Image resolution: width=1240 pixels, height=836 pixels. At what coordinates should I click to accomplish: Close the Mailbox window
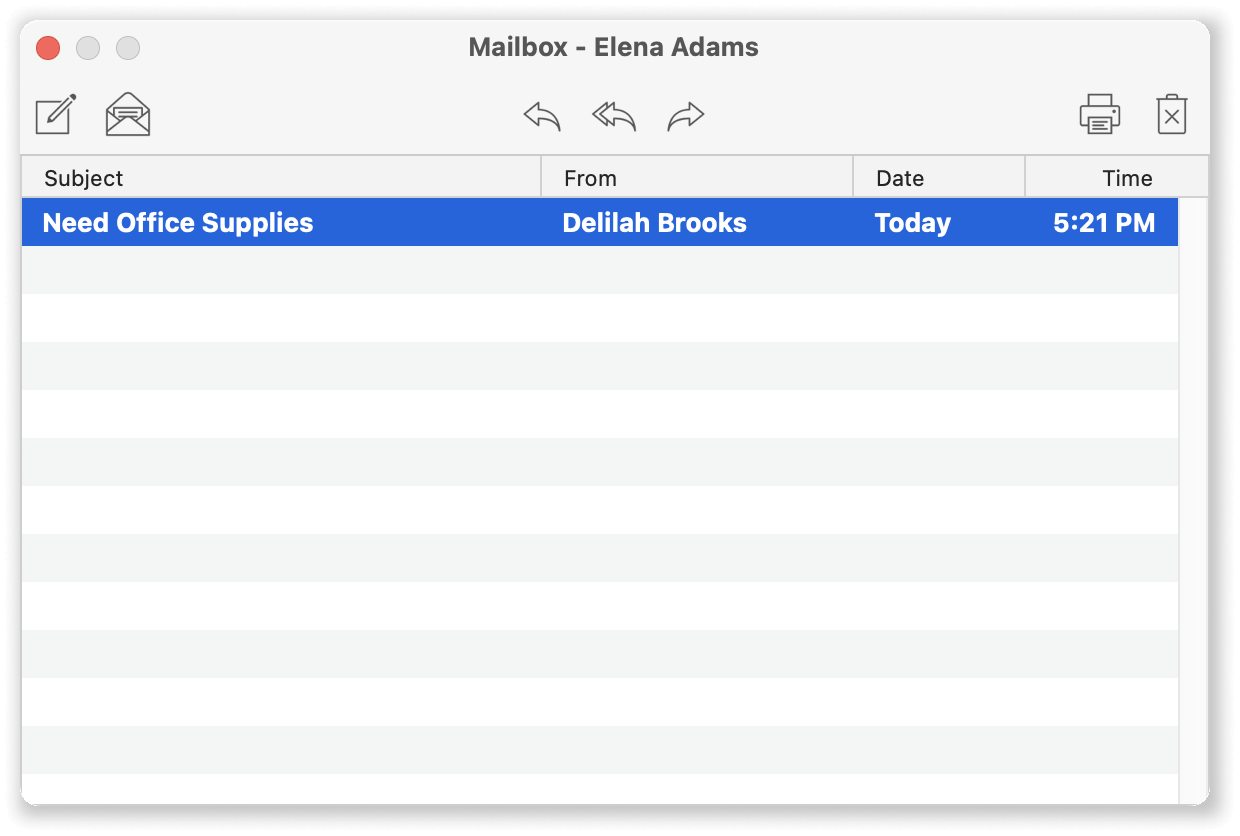pos(48,47)
